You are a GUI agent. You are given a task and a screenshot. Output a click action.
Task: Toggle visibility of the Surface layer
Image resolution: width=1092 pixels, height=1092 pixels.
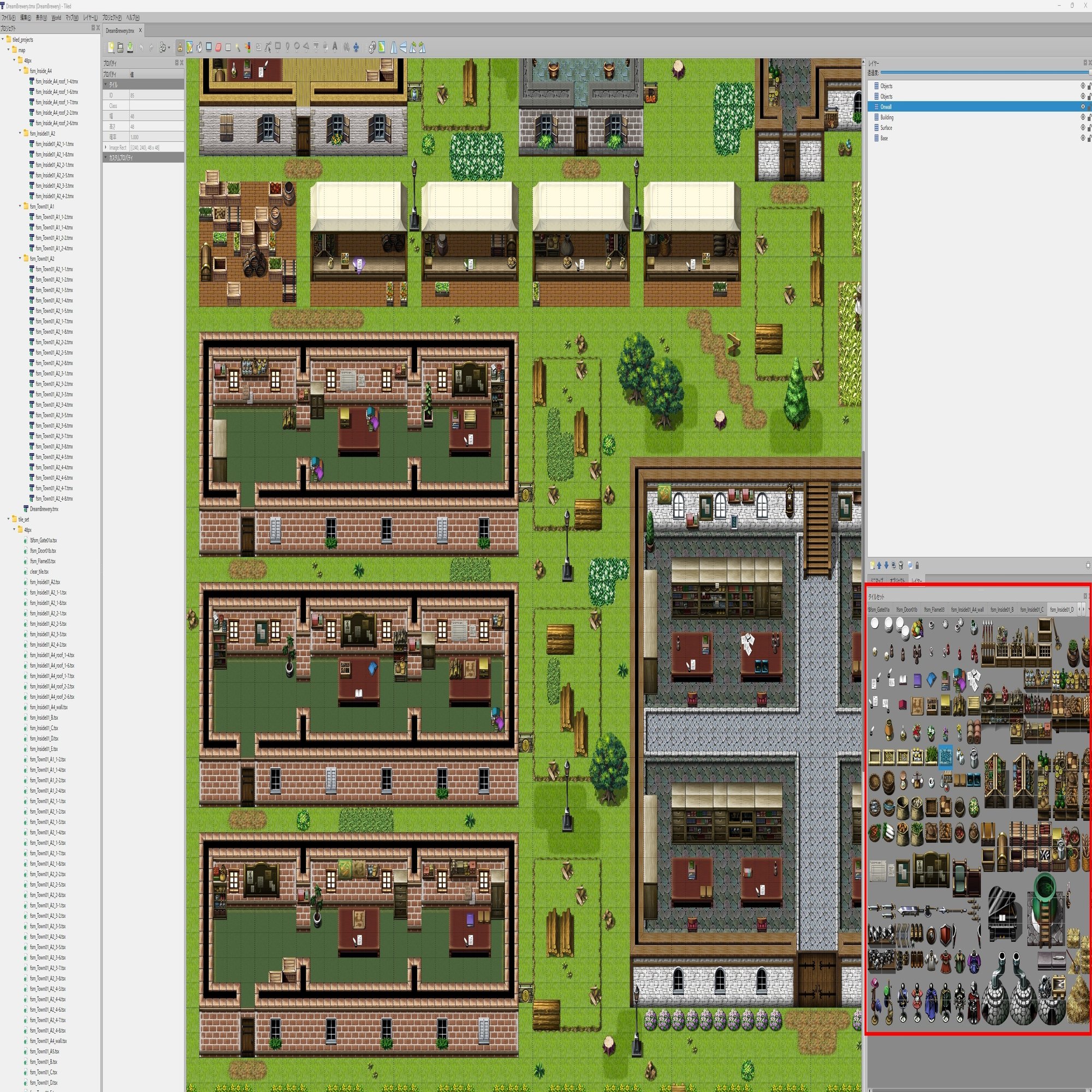(1083, 128)
